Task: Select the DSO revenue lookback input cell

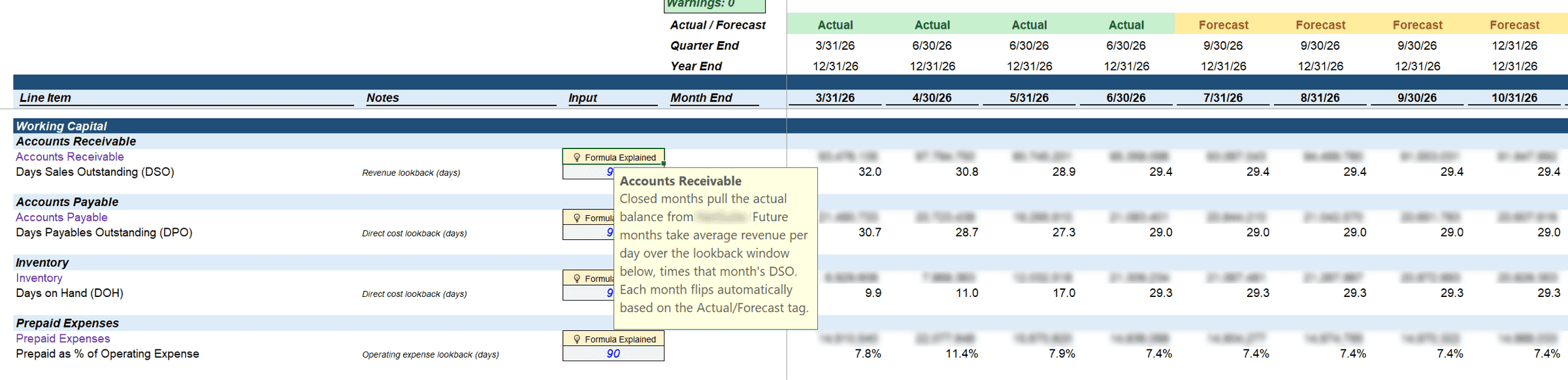Action: tap(589, 172)
